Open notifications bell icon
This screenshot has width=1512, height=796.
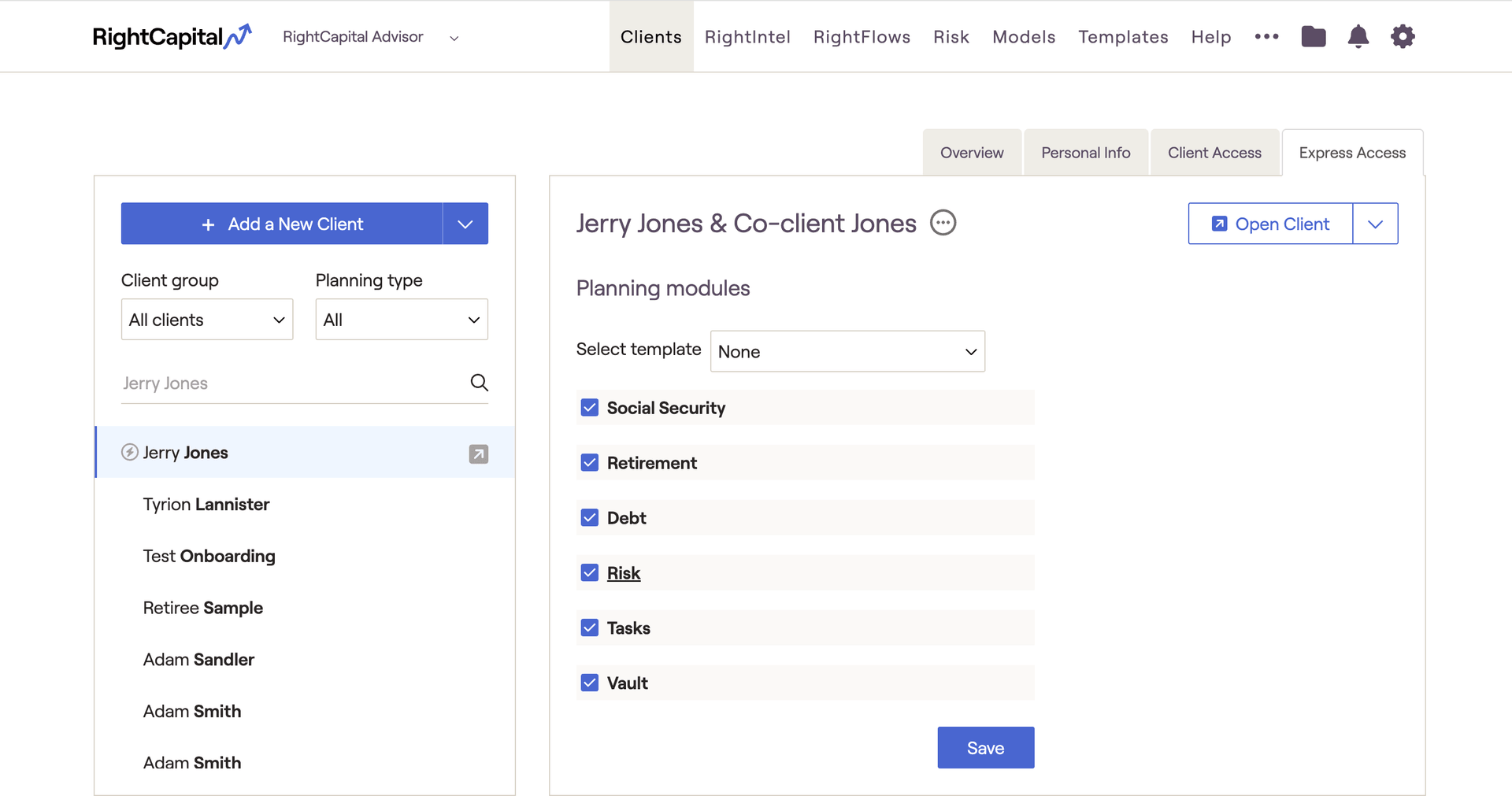(1358, 36)
